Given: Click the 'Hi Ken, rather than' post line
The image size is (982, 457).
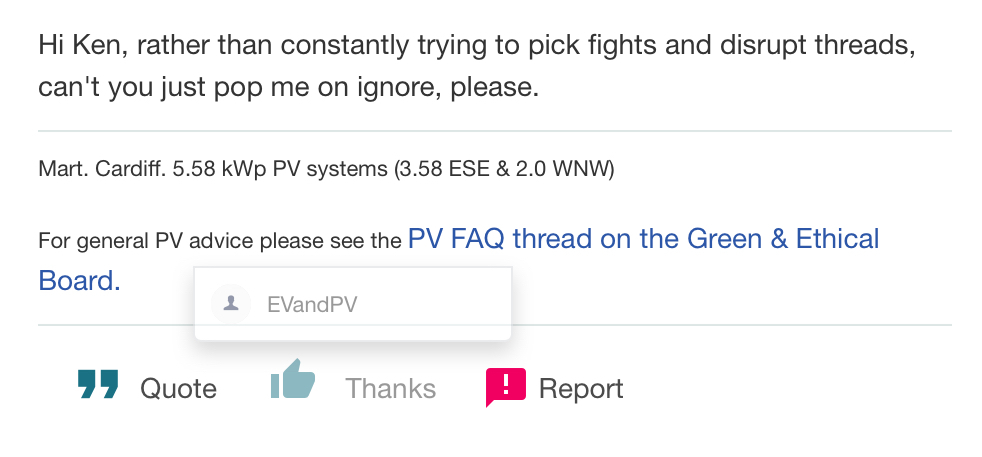Looking at the screenshot, I should (x=477, y=46).
